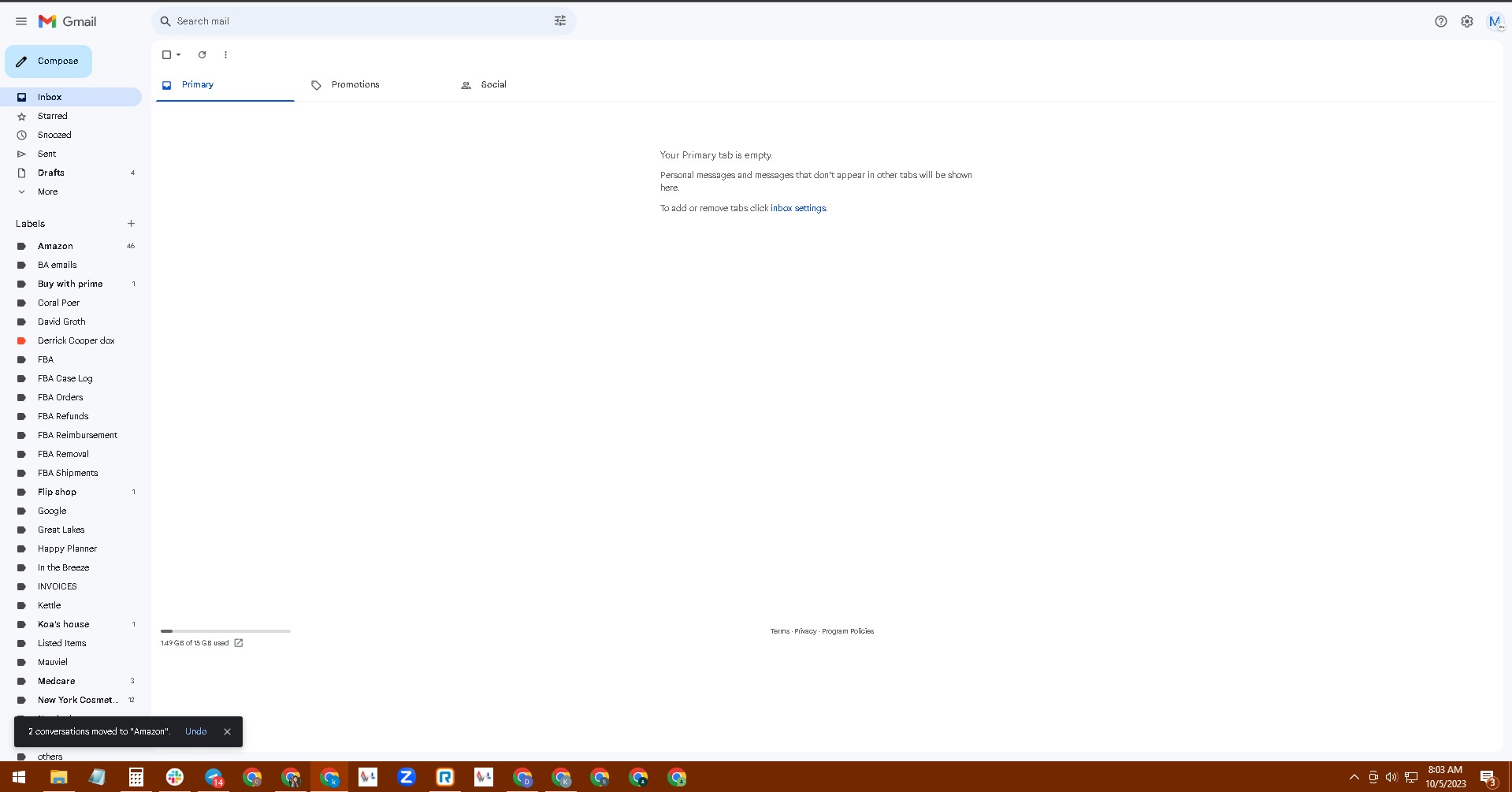Click the '1.49 GB of 15 GB used' text

195,643
